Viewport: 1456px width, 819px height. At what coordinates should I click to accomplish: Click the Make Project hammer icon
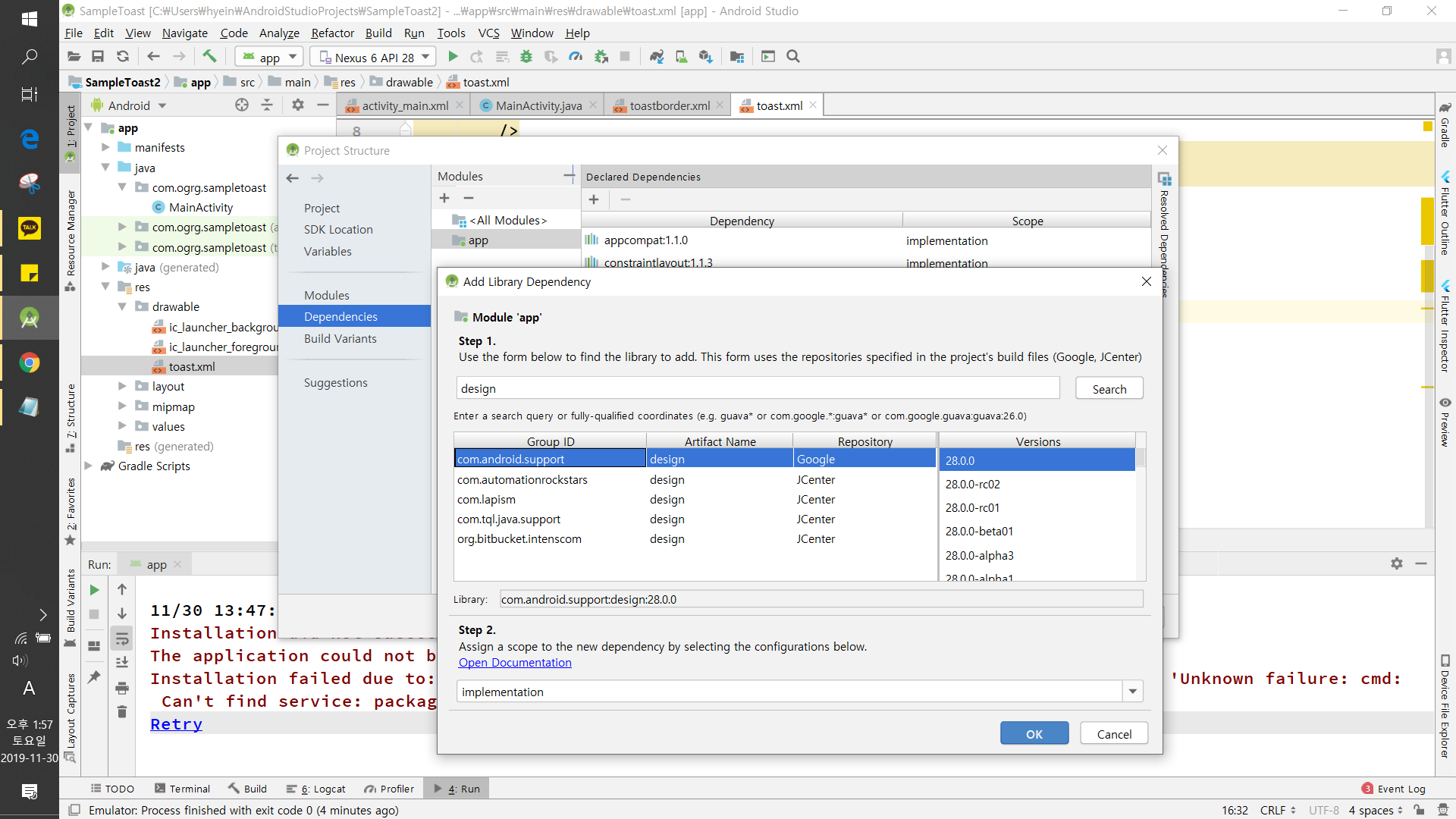209,56
